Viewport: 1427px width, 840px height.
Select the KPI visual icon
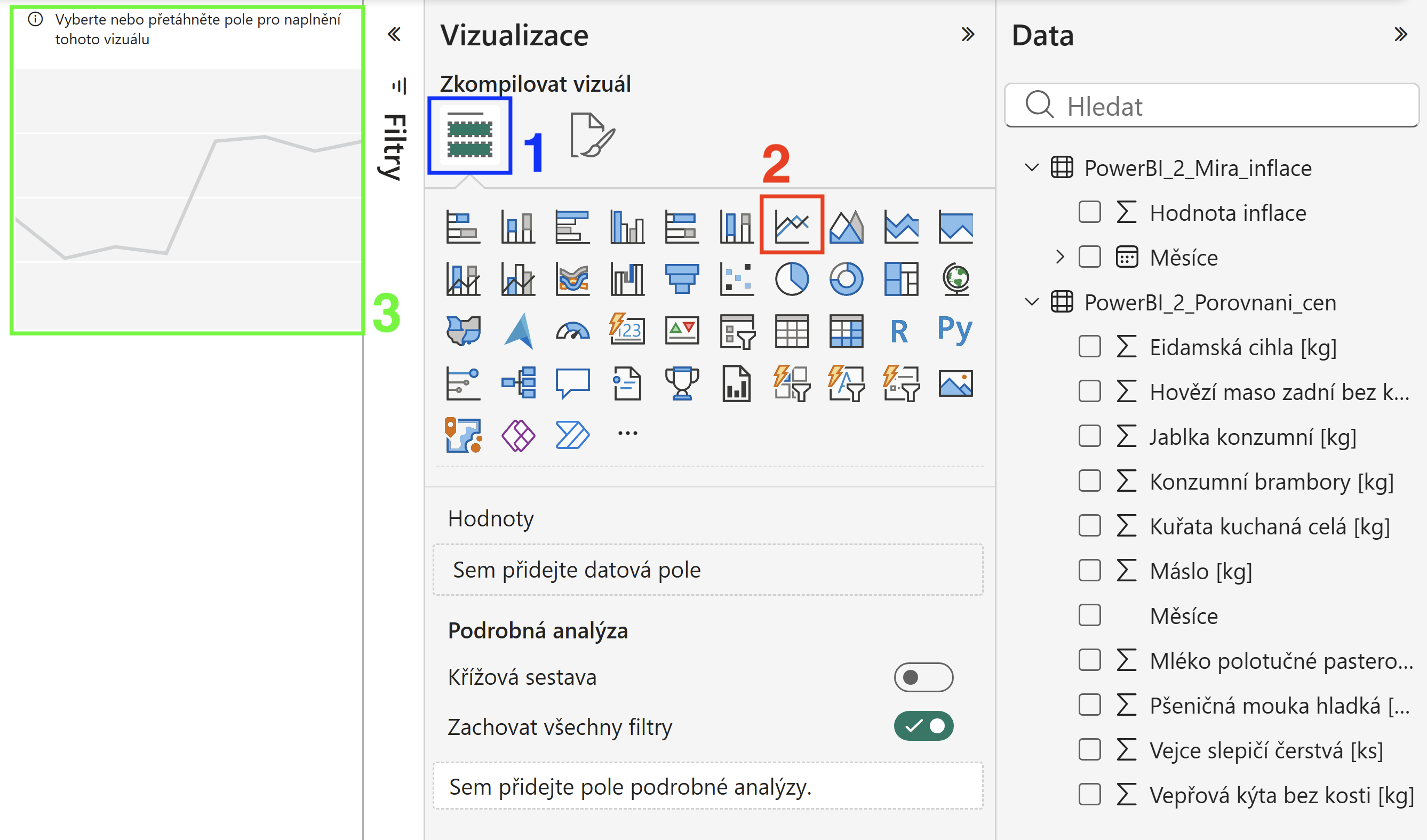click(682, 331)
